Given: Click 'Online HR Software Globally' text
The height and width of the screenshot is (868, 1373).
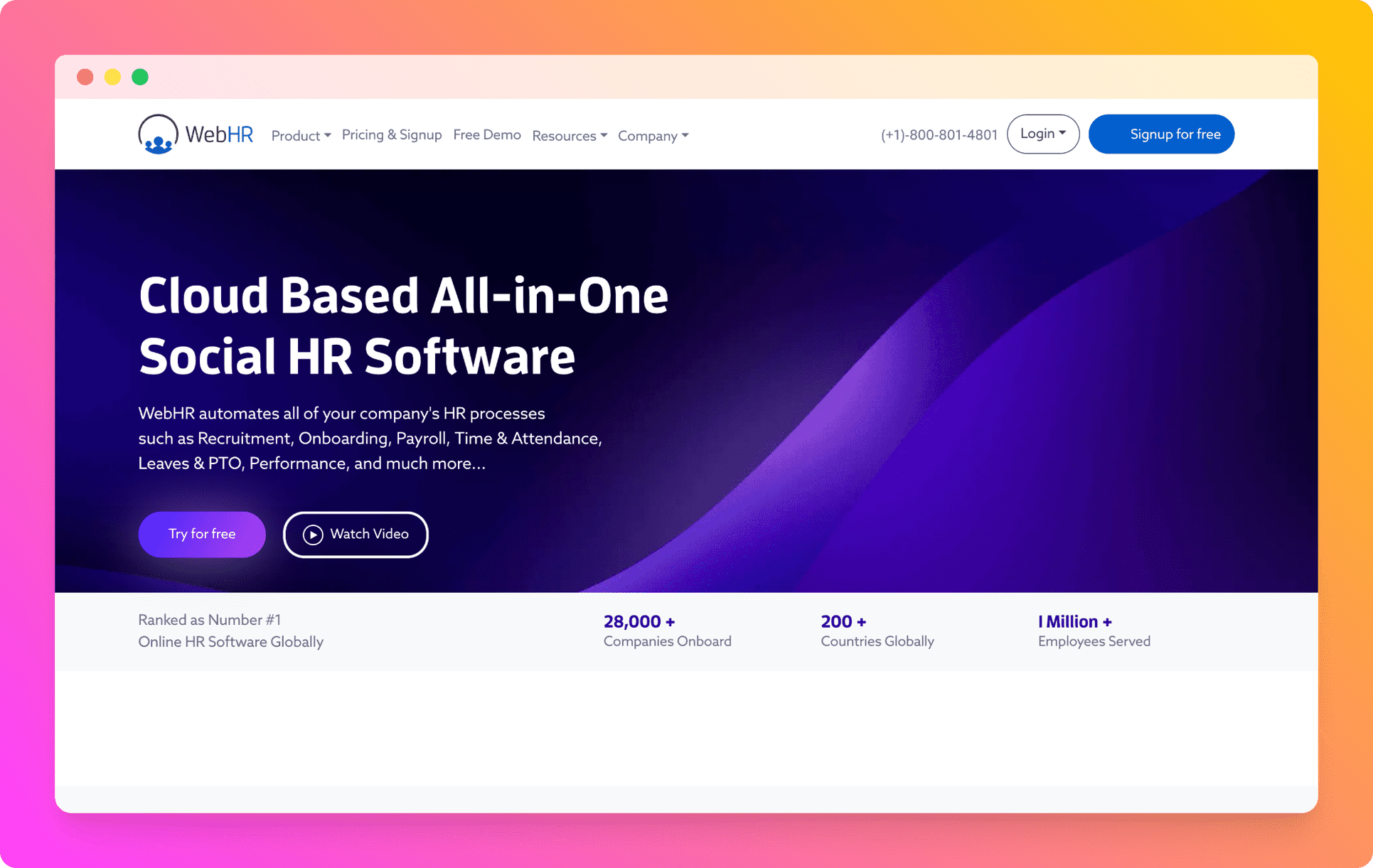Looking at the screenshot, I should (x=231, y=642).
